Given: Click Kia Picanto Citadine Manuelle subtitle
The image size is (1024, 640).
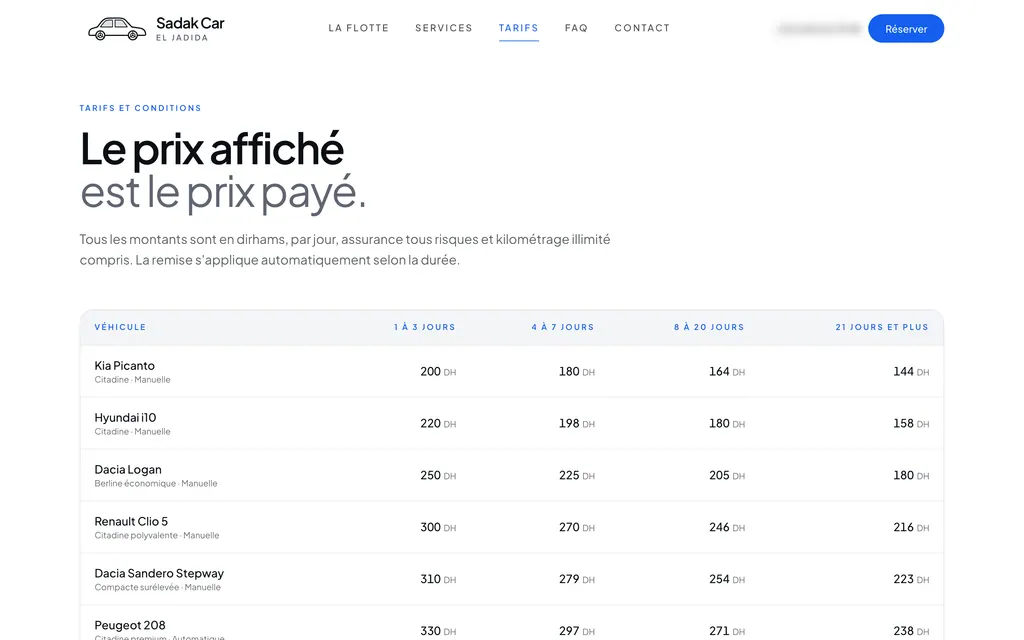Looking at the screenshot, I should pos(133,379).
